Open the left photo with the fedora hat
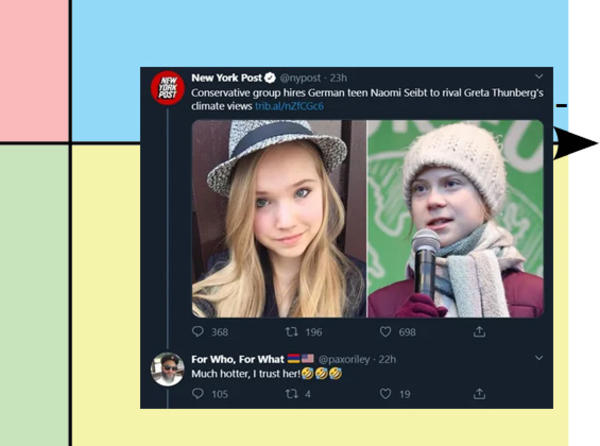Viewport: 600px width, 446px height. [278, 219]
